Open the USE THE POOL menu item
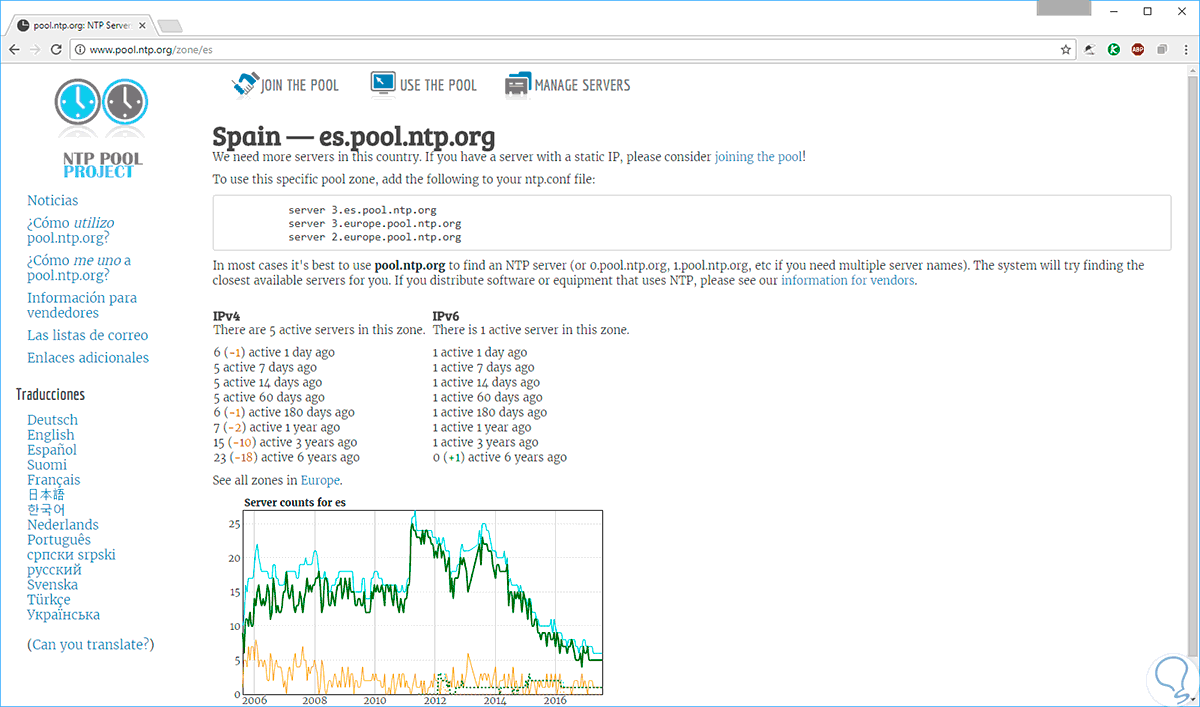Image resolution: width=1200 pixels, height=707 pixels. pyautogui.click(x=438, y=85)
